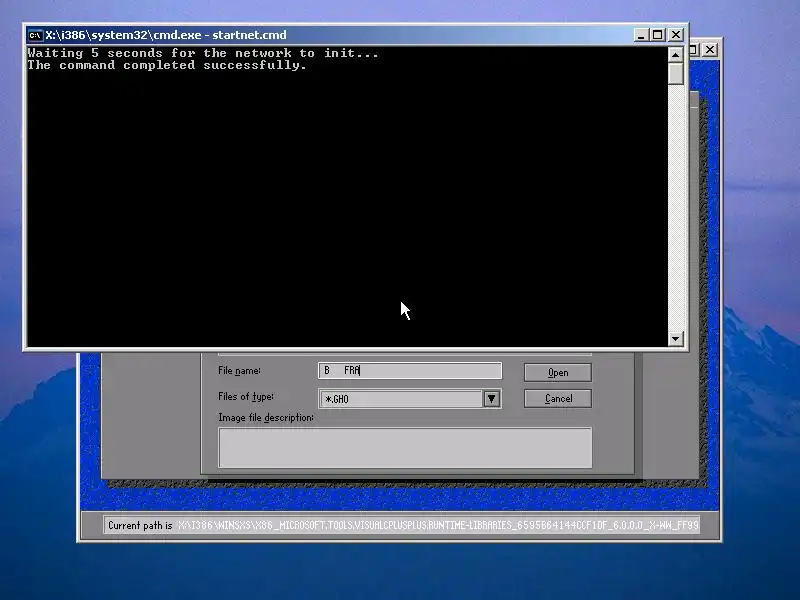Click the console scrollbar down arrow
800x600 pixels.
[676, 338]
